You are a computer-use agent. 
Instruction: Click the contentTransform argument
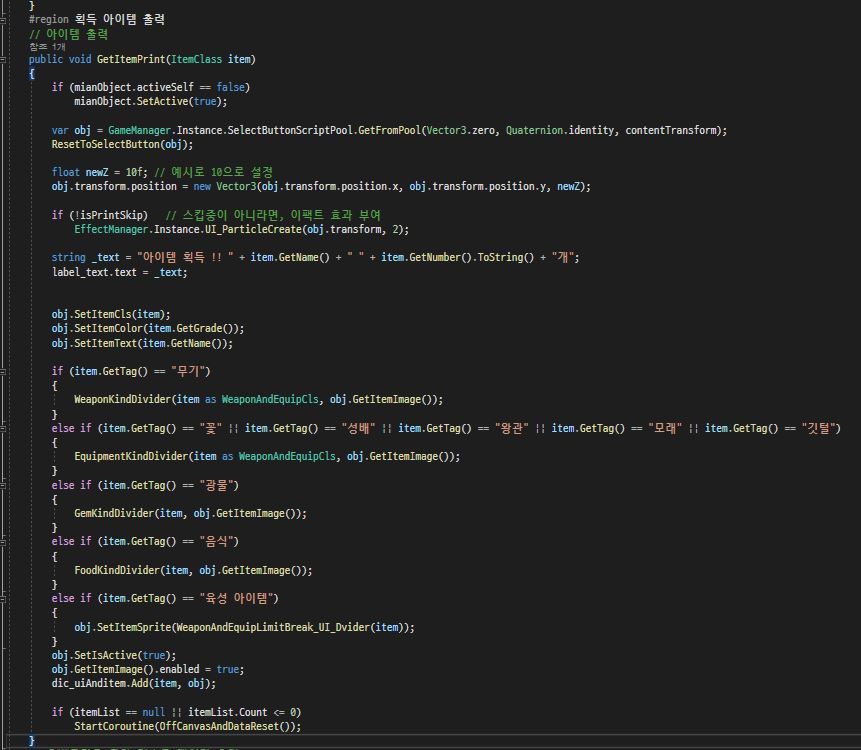[x=670, y=131]
